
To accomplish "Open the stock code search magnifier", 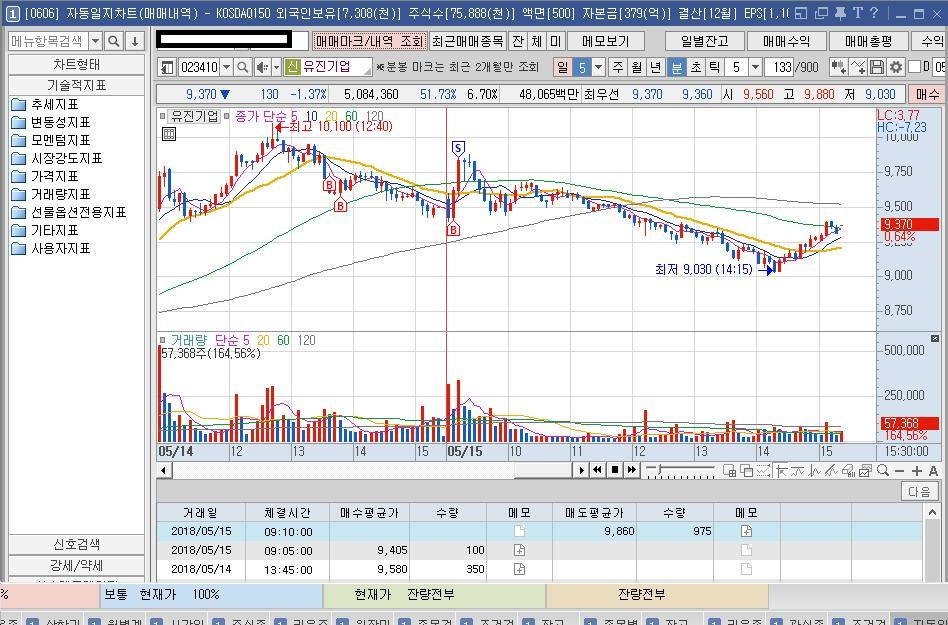I will point(242,67).
